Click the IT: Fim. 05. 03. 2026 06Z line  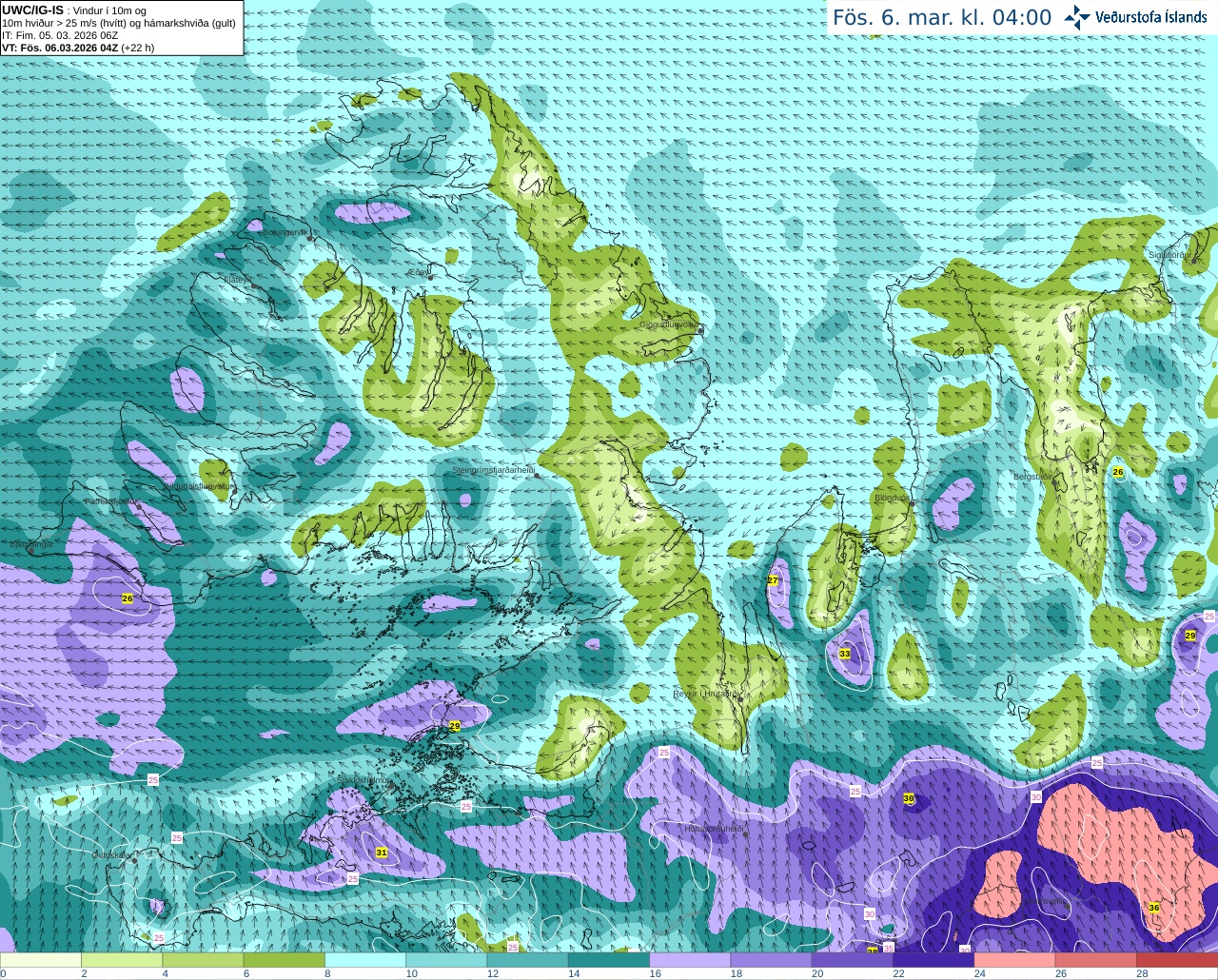[60, 35]
